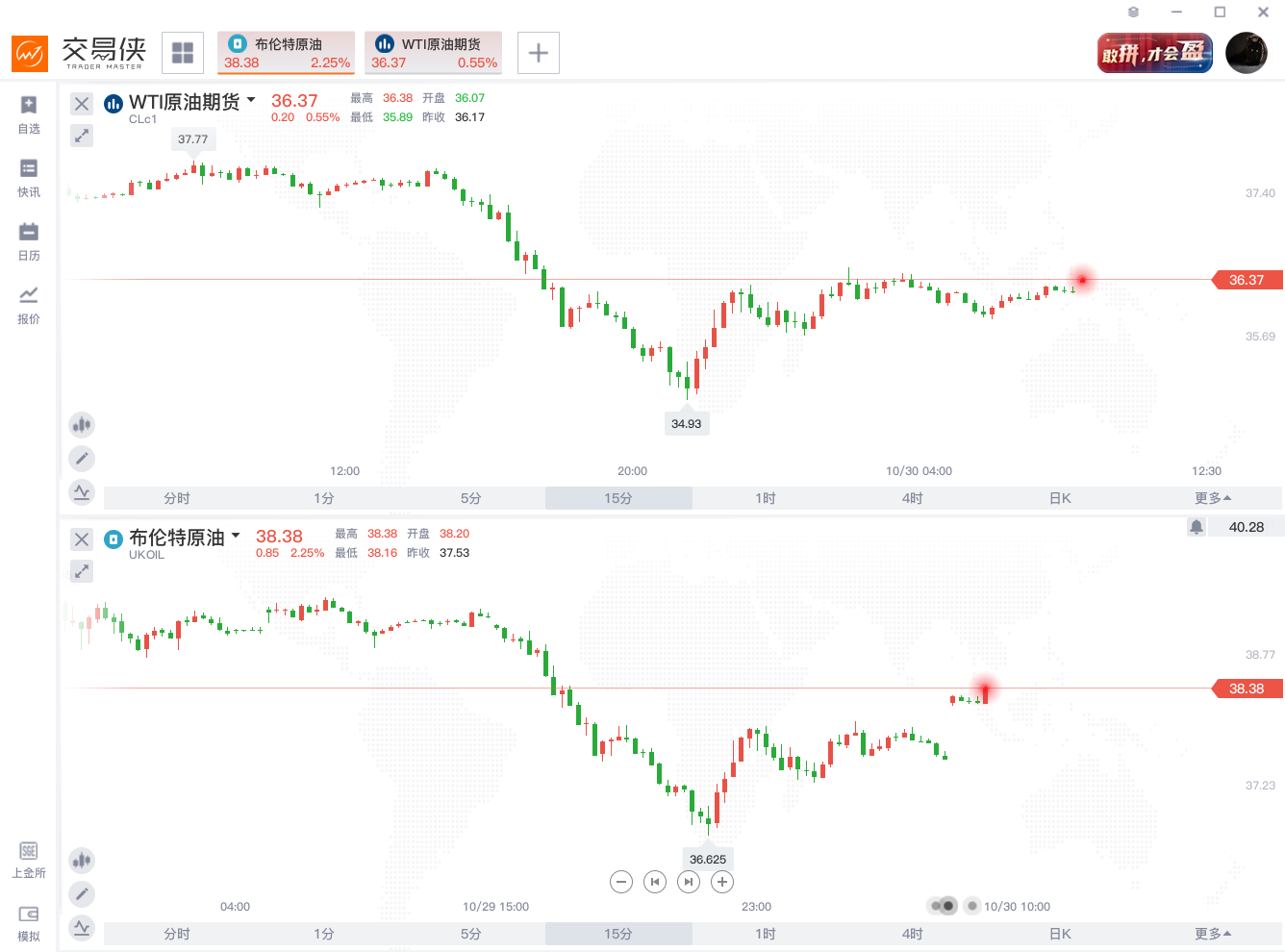Select 1时 timeframe tab on WTI chart
The image size is (1285, 952).
[766, 498]
